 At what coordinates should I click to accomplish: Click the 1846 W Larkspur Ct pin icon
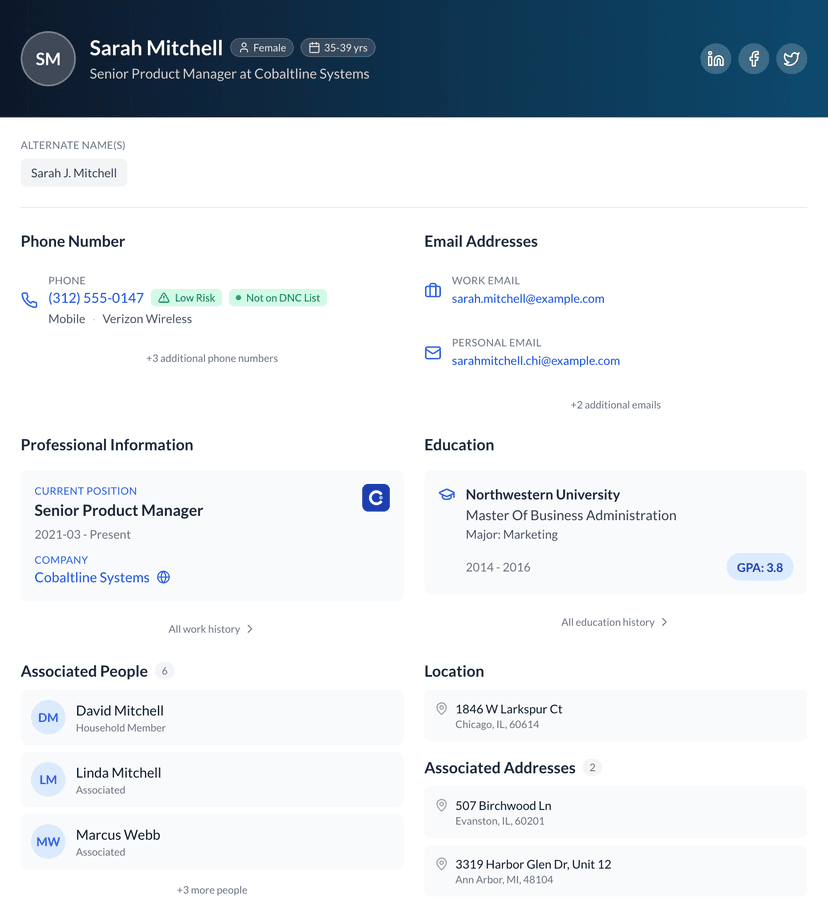441,709
